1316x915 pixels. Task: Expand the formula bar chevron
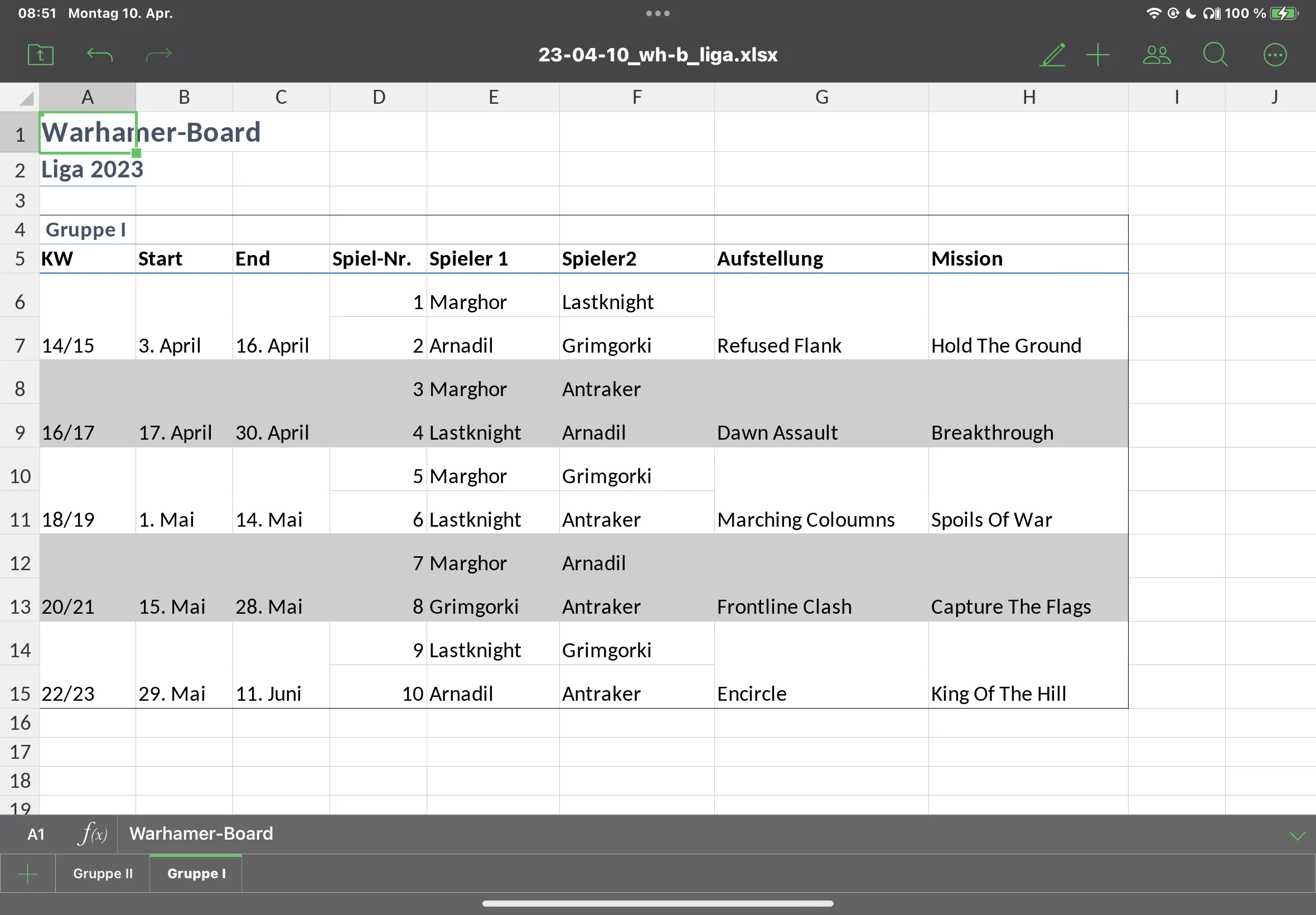[x=1297, y=836]
